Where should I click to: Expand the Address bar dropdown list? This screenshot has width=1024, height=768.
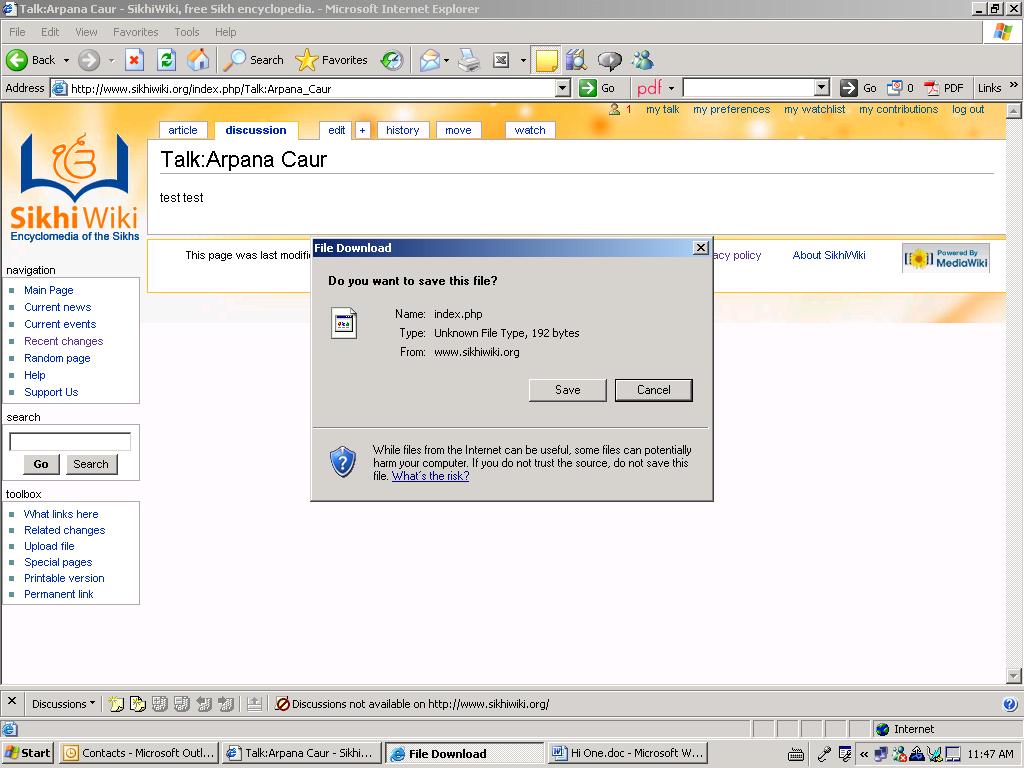562,88
